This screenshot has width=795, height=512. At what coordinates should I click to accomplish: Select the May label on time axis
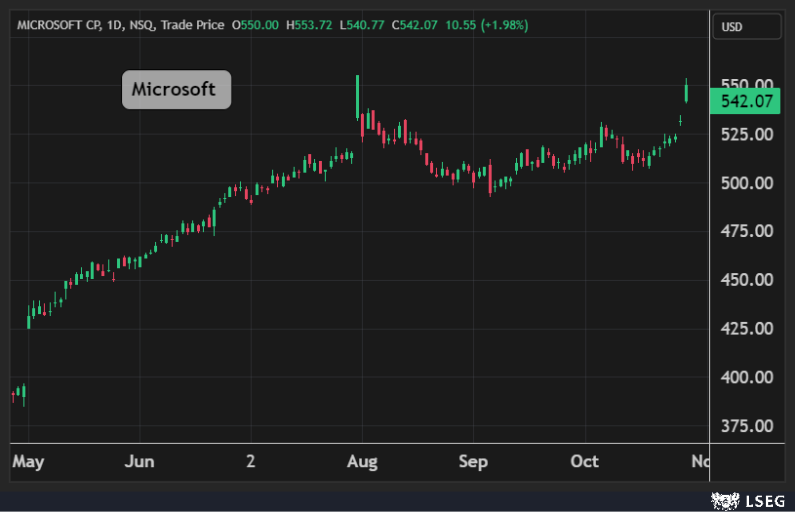28,461
